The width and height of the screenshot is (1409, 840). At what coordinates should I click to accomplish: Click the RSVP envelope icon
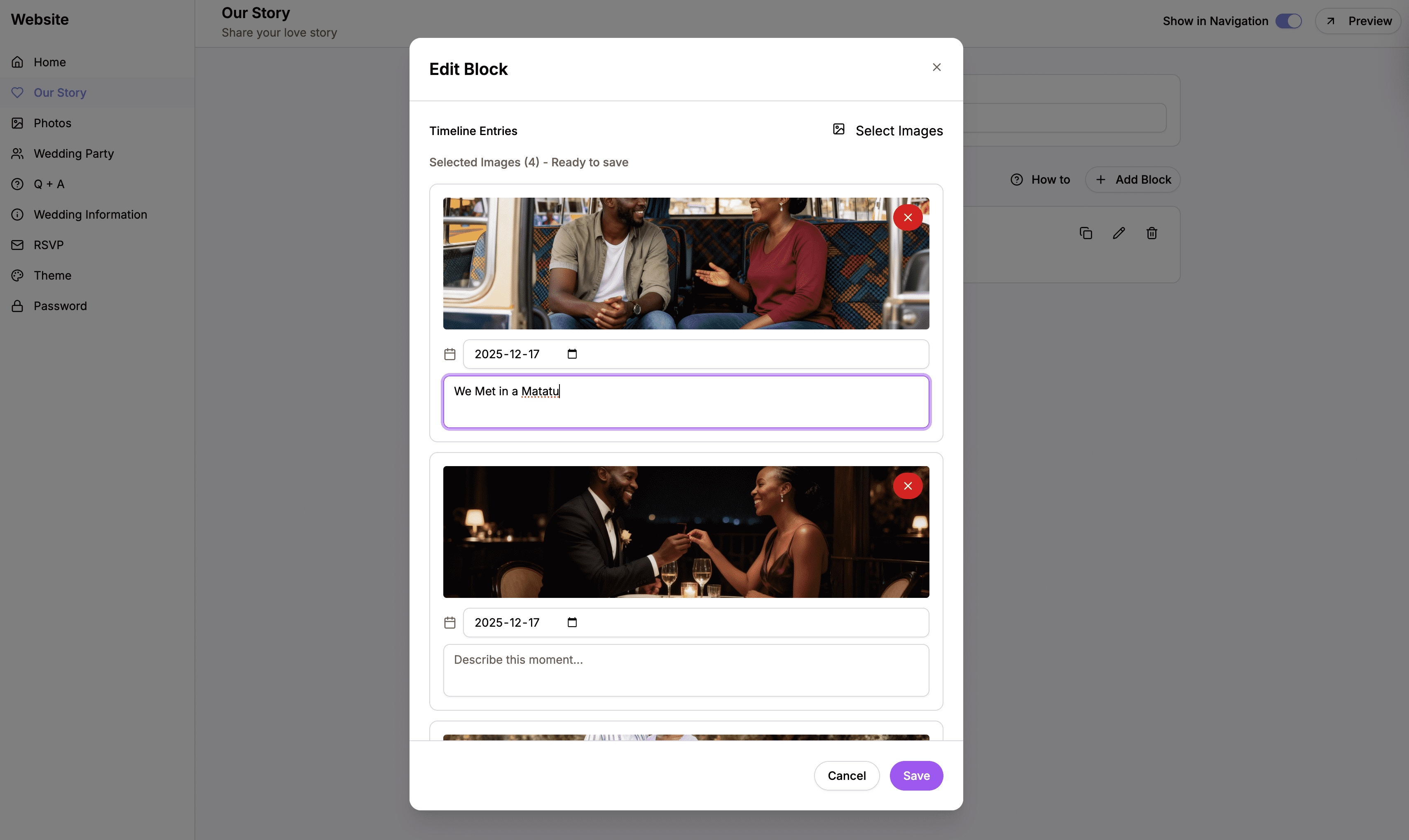[17, 245]
